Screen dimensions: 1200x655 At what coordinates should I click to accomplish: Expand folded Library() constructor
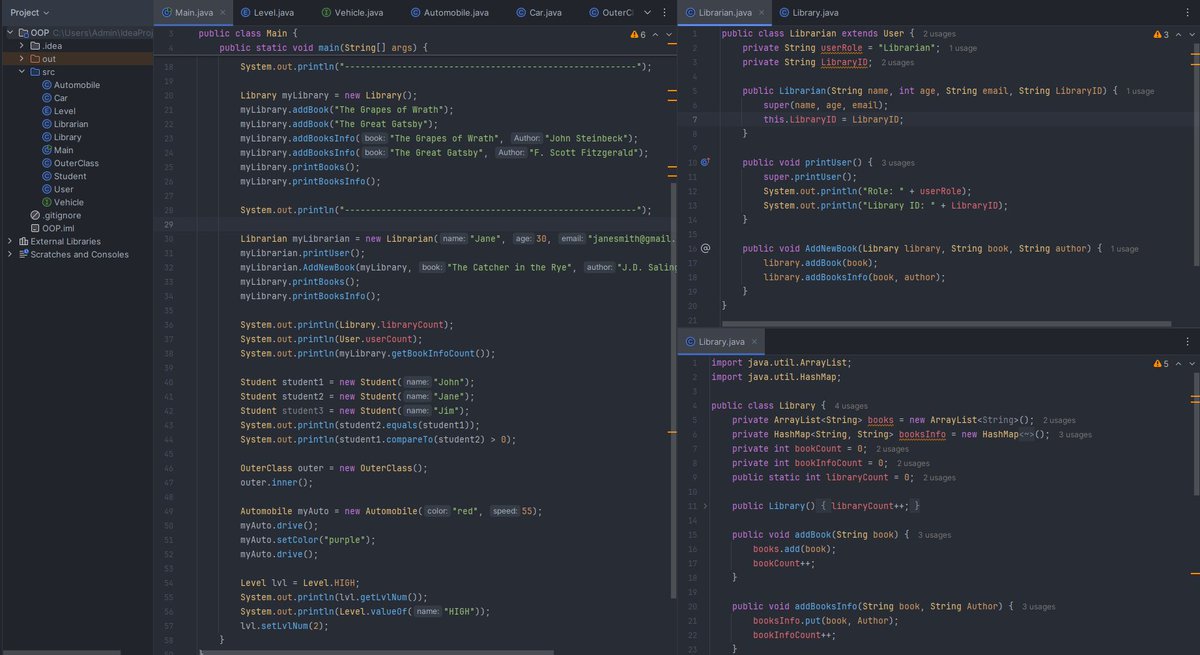(704, 507)
